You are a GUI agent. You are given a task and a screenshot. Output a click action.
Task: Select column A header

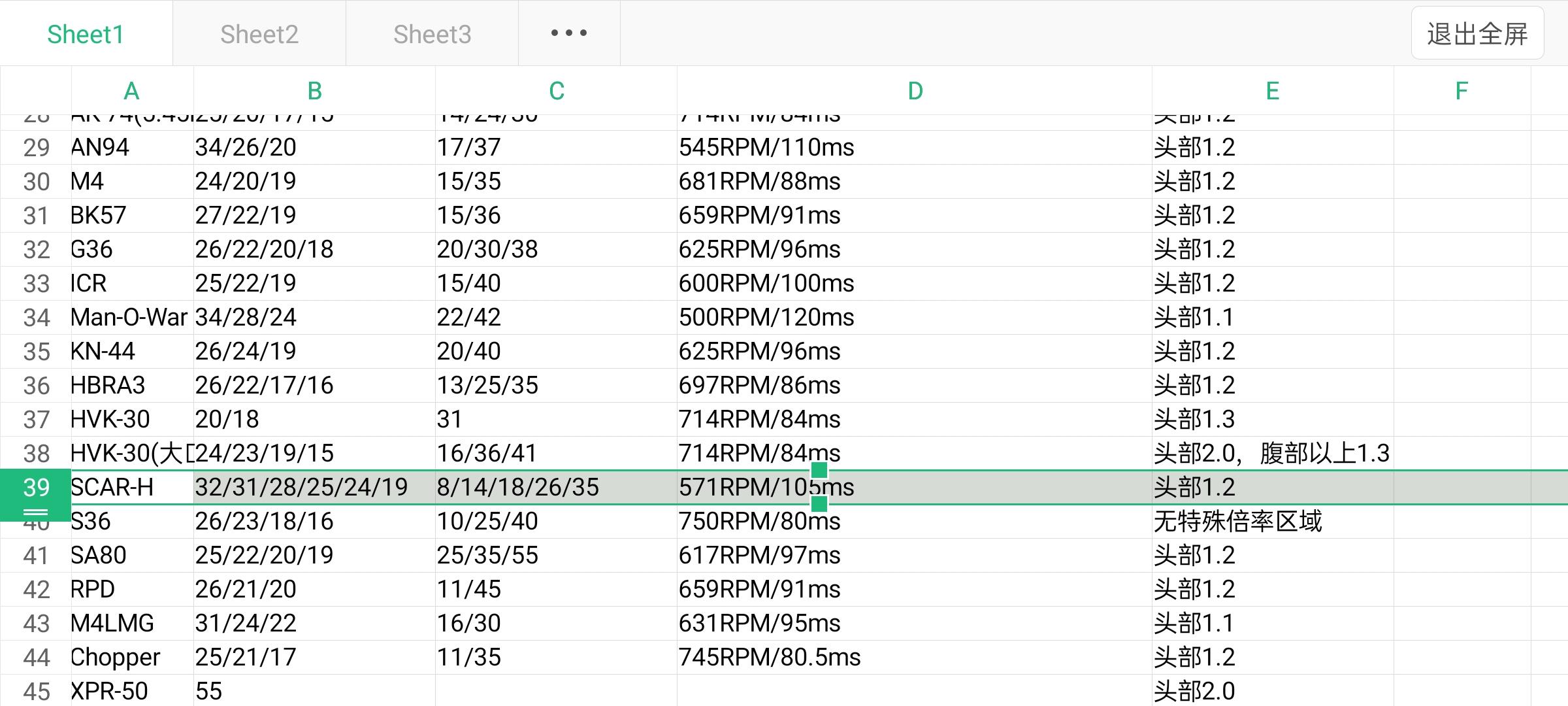click(x=132, y=91)
